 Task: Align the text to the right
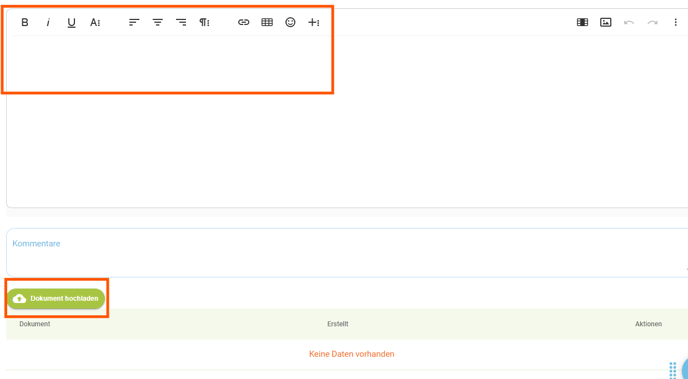181,22
